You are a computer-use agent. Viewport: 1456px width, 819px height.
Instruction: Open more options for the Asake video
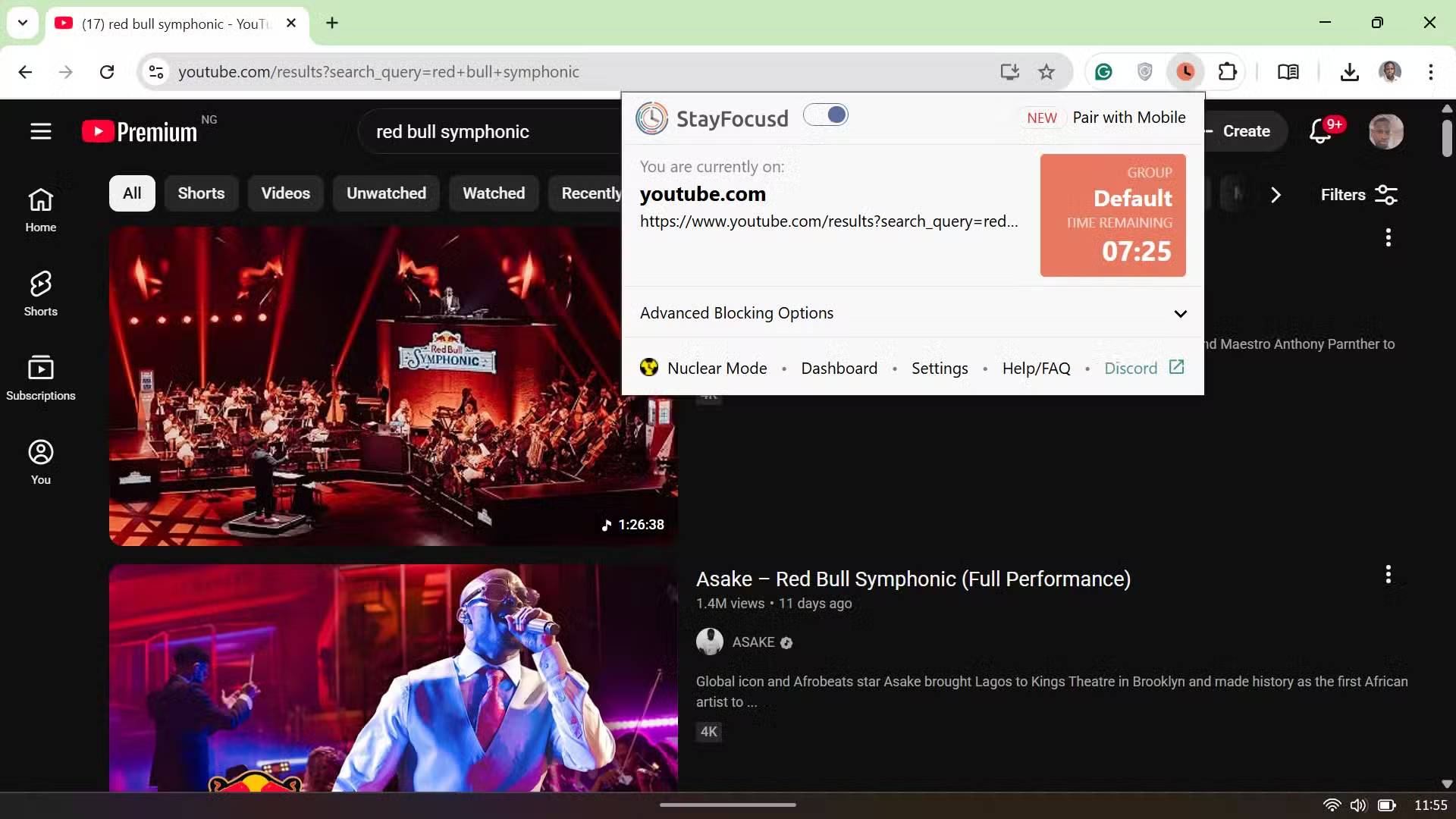click(1388, 575)
